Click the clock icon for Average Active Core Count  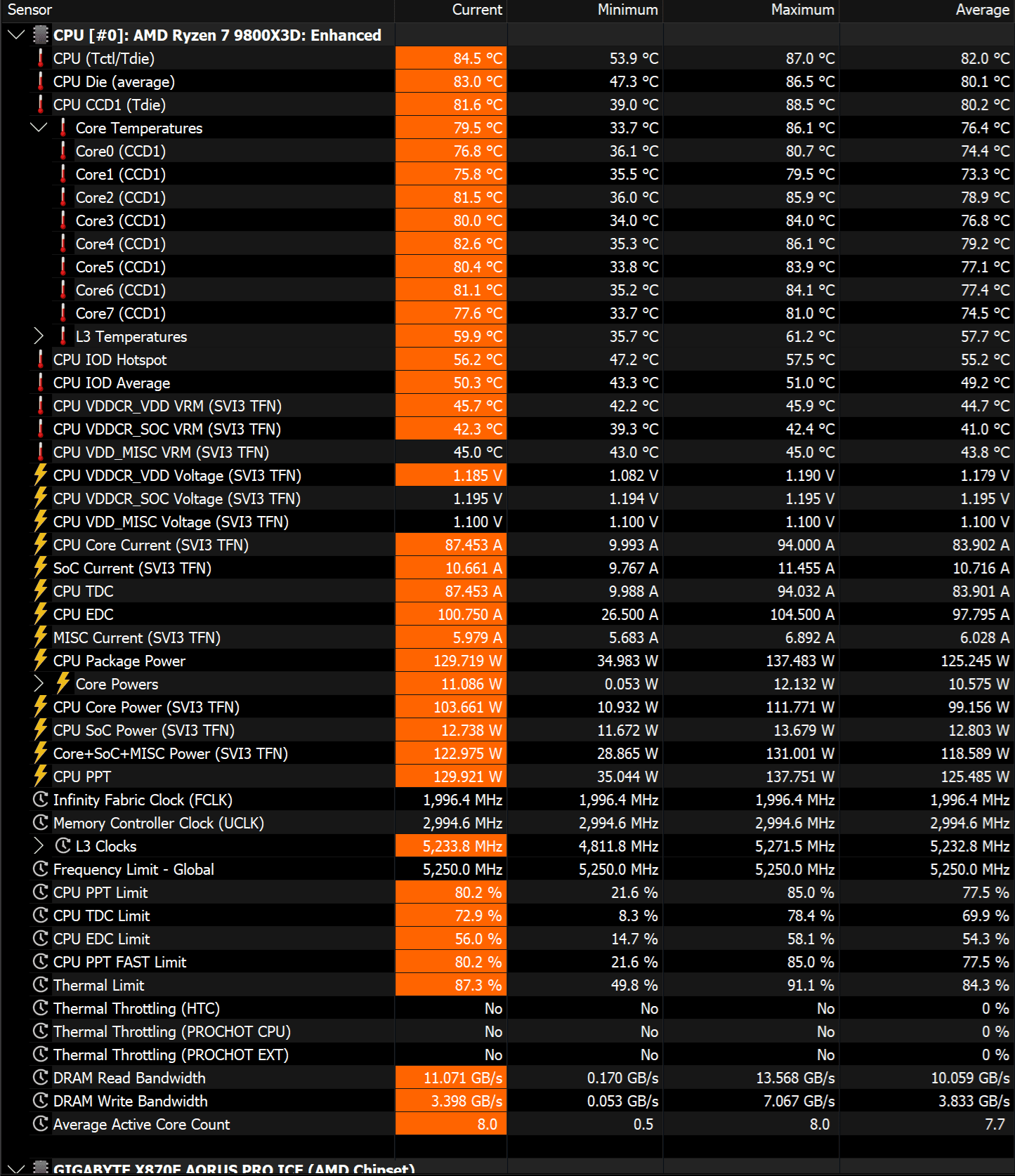(41, 1124)
